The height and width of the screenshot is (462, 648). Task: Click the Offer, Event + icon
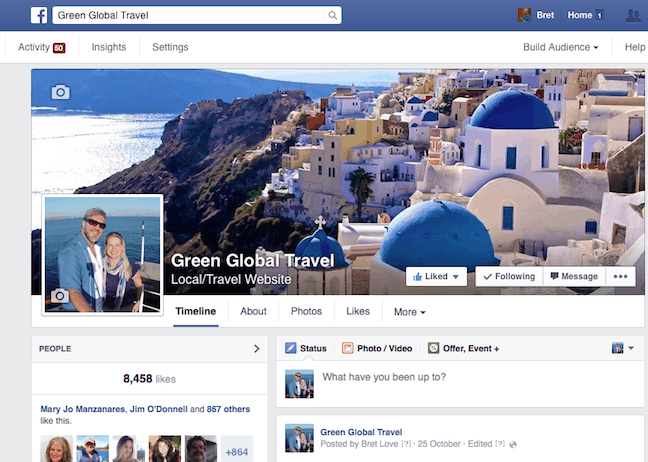pyautogui.click(x=434, y=348)
